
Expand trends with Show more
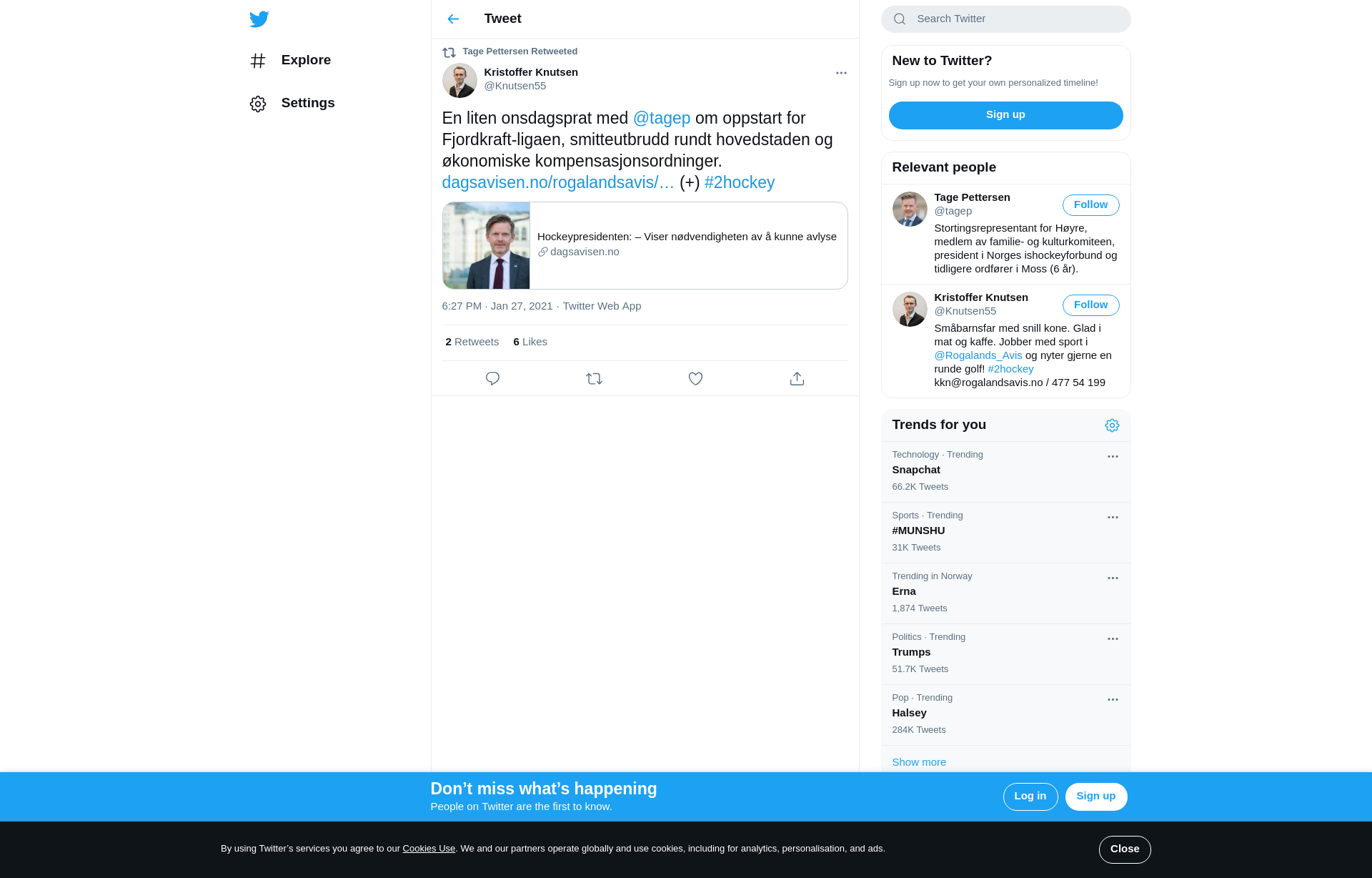coord(919,762)
